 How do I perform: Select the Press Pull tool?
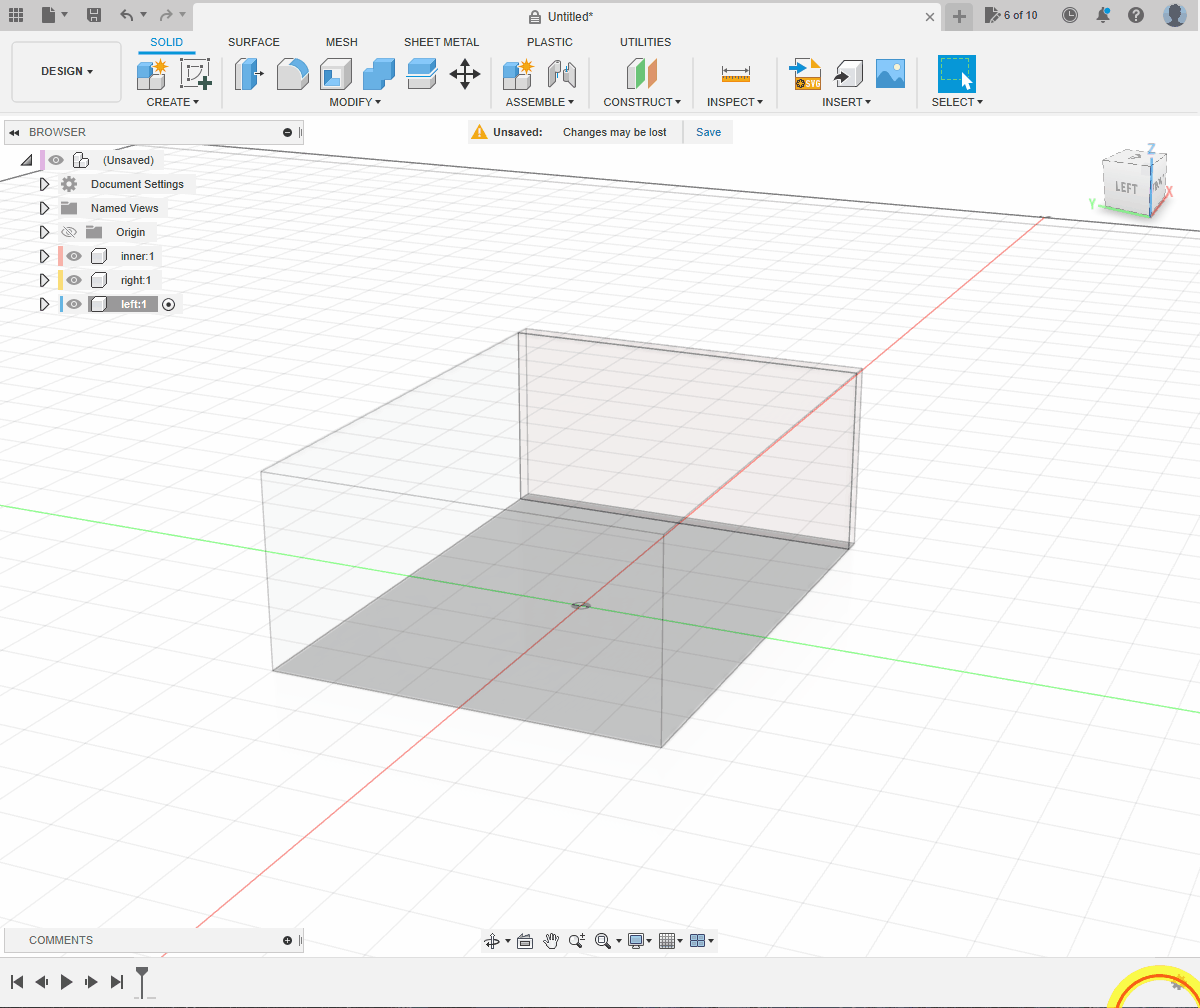249,74
